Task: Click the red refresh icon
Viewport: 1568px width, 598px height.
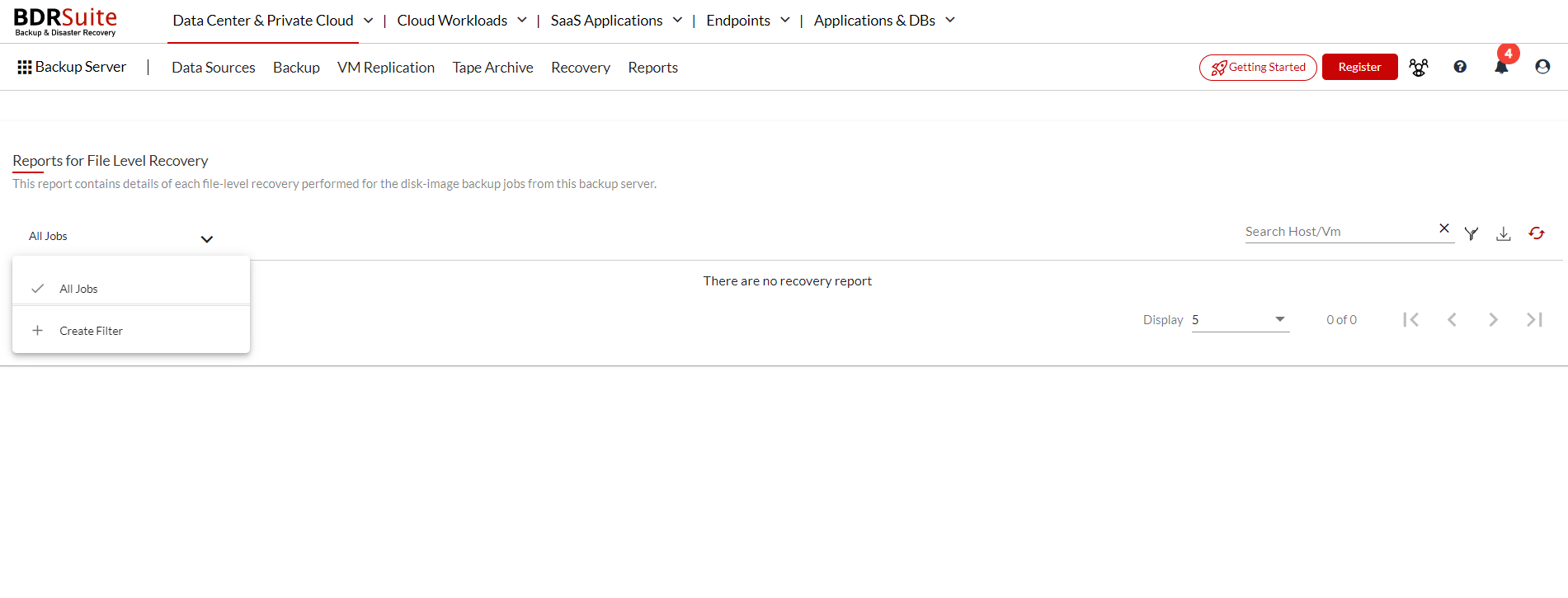Action: tap(1536, 233)
